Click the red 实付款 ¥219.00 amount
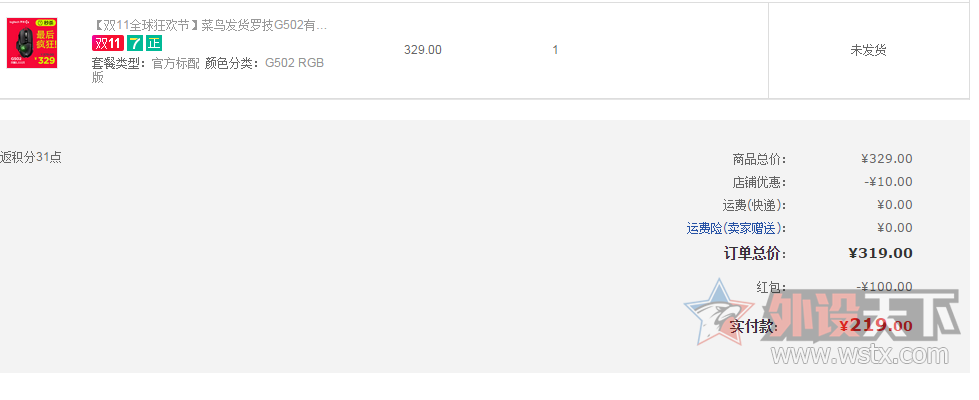This screenshot has width=979, height=400. click(x=875, y=325)
